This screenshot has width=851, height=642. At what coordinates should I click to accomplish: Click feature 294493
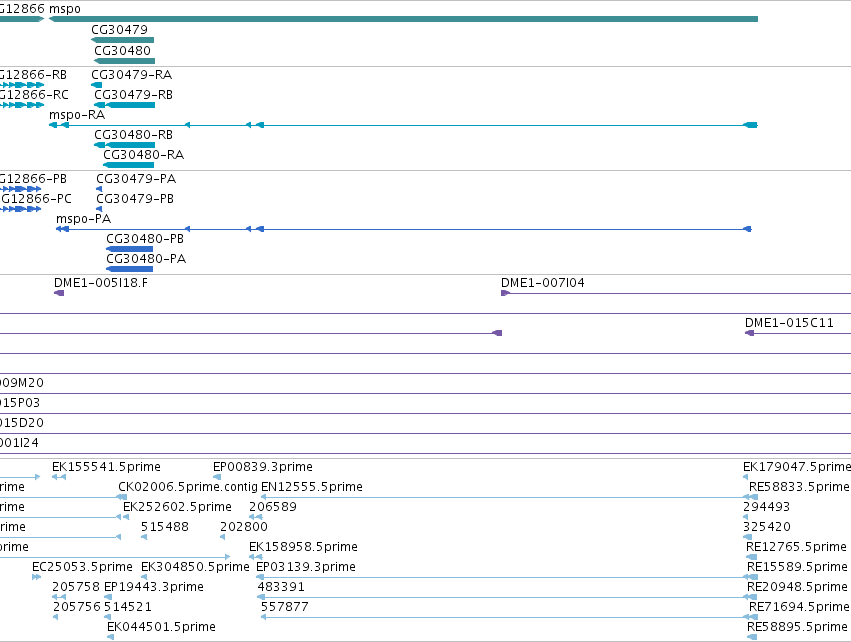[x=767, y=507]
